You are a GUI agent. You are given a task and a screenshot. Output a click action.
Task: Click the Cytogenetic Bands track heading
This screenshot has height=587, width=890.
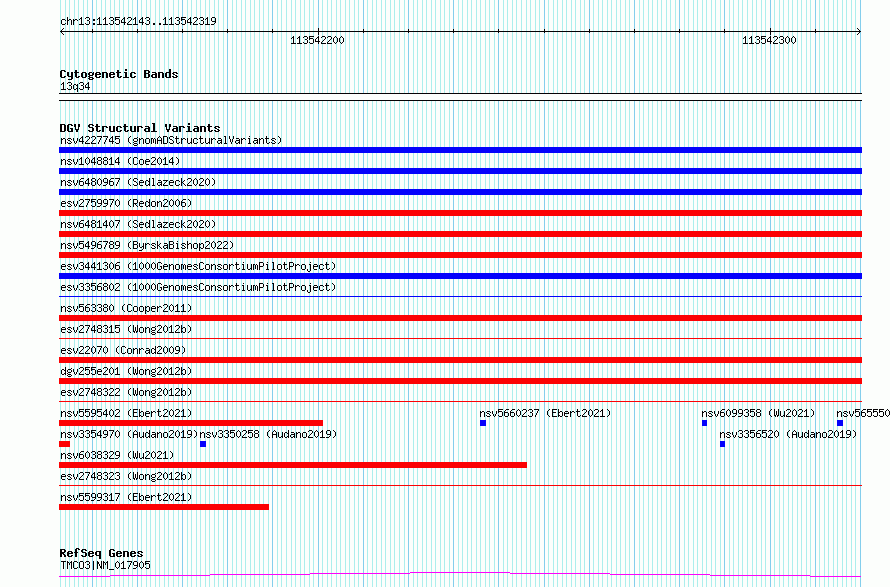[x=119, y=74]
